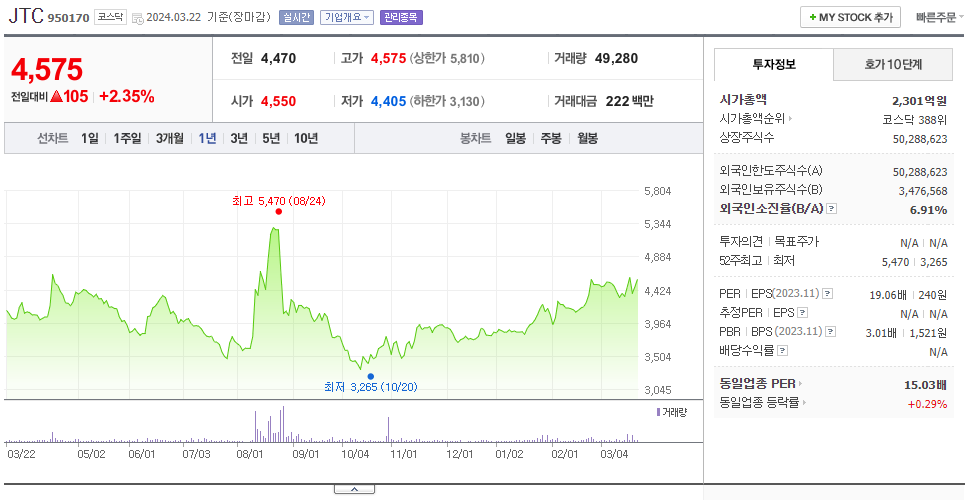Click the +0.29% industry change value
This screenshot has width=968, height=500.
tap(927, 404)
